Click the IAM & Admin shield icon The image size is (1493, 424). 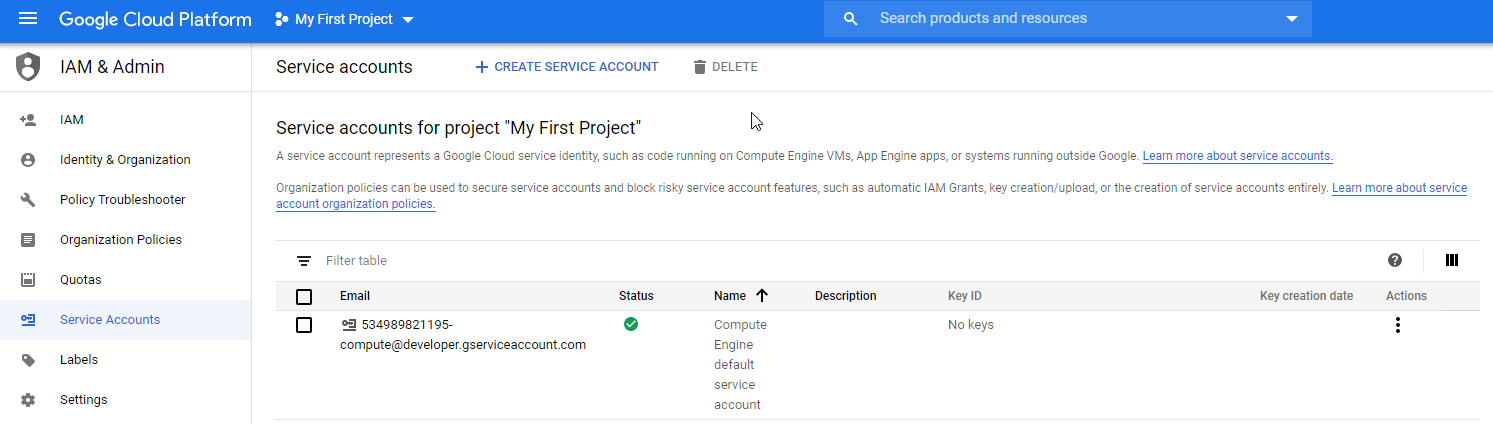click(28, 67)
